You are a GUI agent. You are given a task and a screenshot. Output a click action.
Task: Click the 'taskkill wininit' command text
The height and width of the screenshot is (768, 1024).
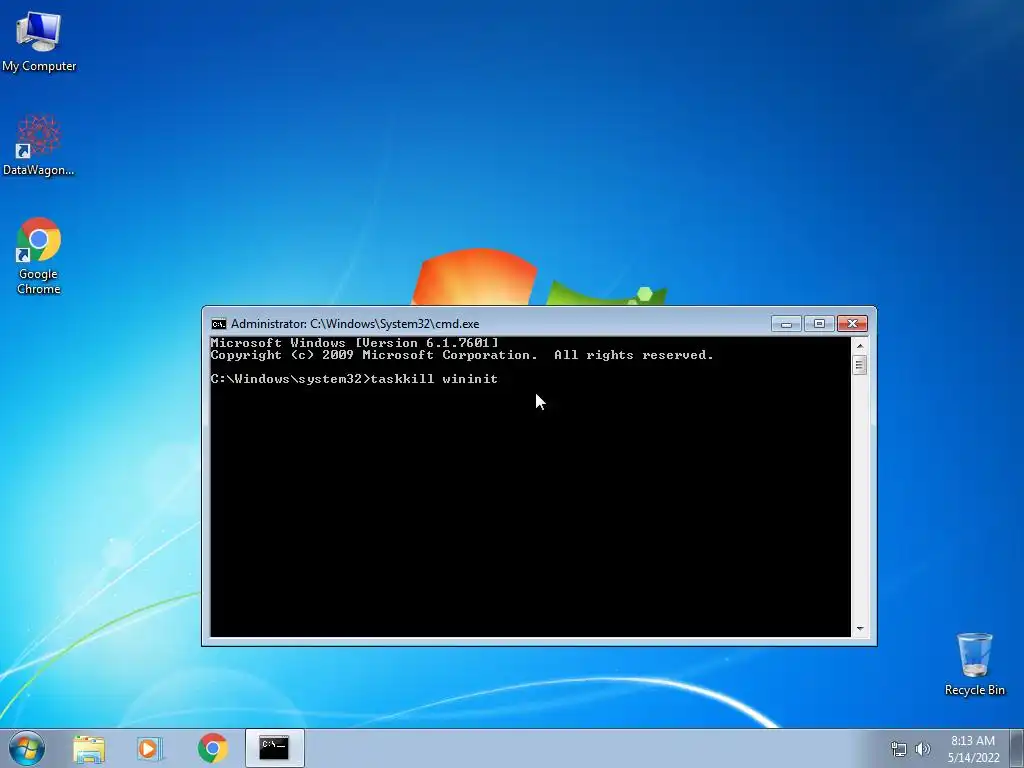(x=434, y=379)
